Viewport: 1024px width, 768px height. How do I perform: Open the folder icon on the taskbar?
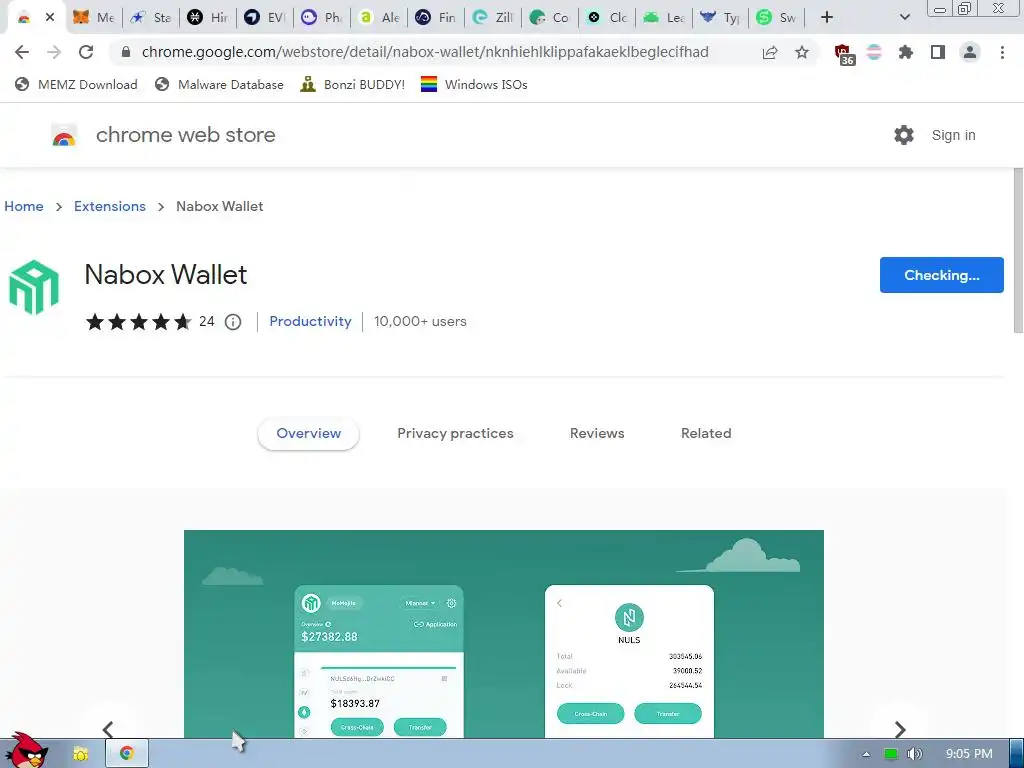pos(80,754)
